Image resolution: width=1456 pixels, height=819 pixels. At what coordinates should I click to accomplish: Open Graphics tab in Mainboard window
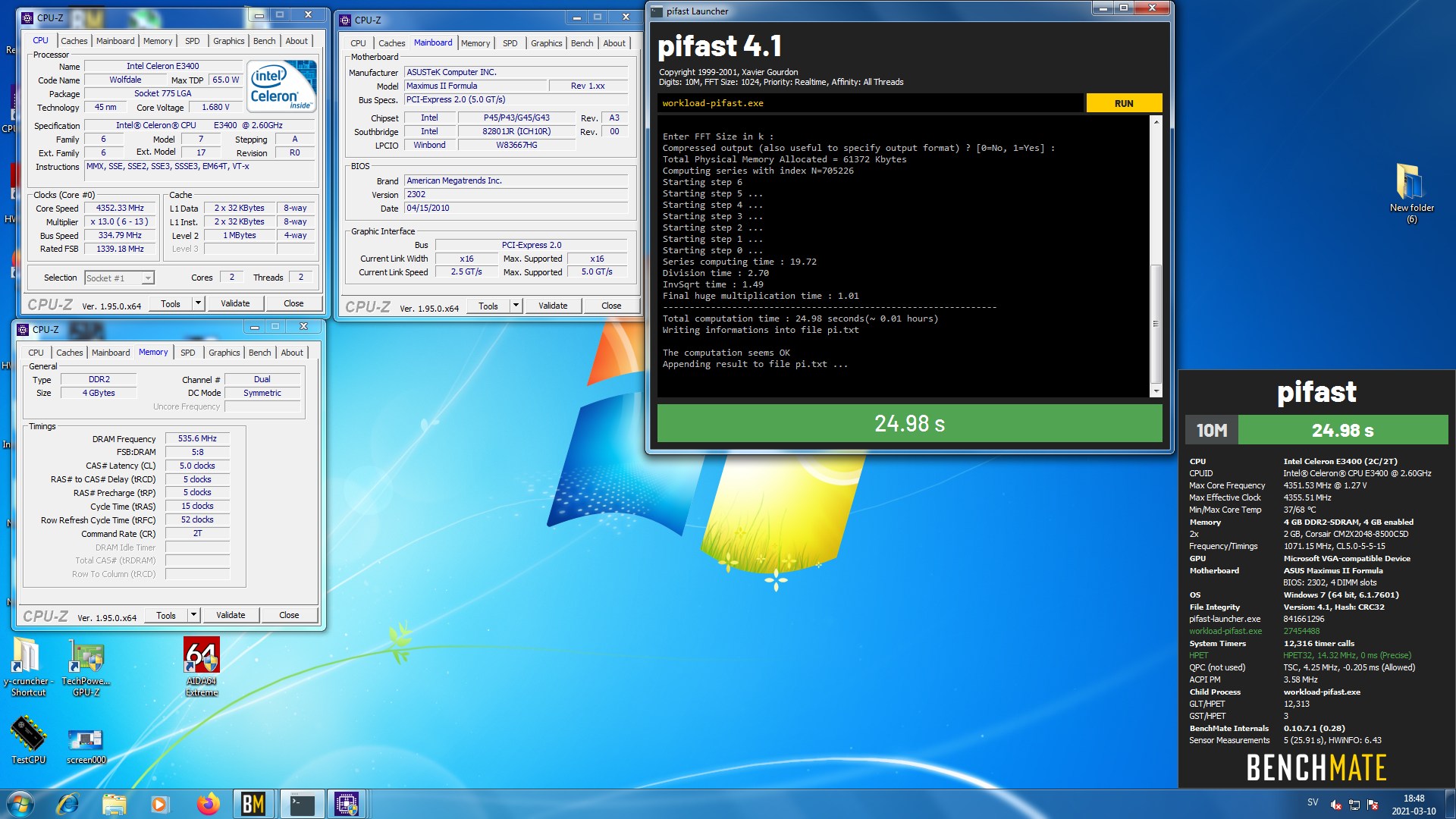[546, 43]
